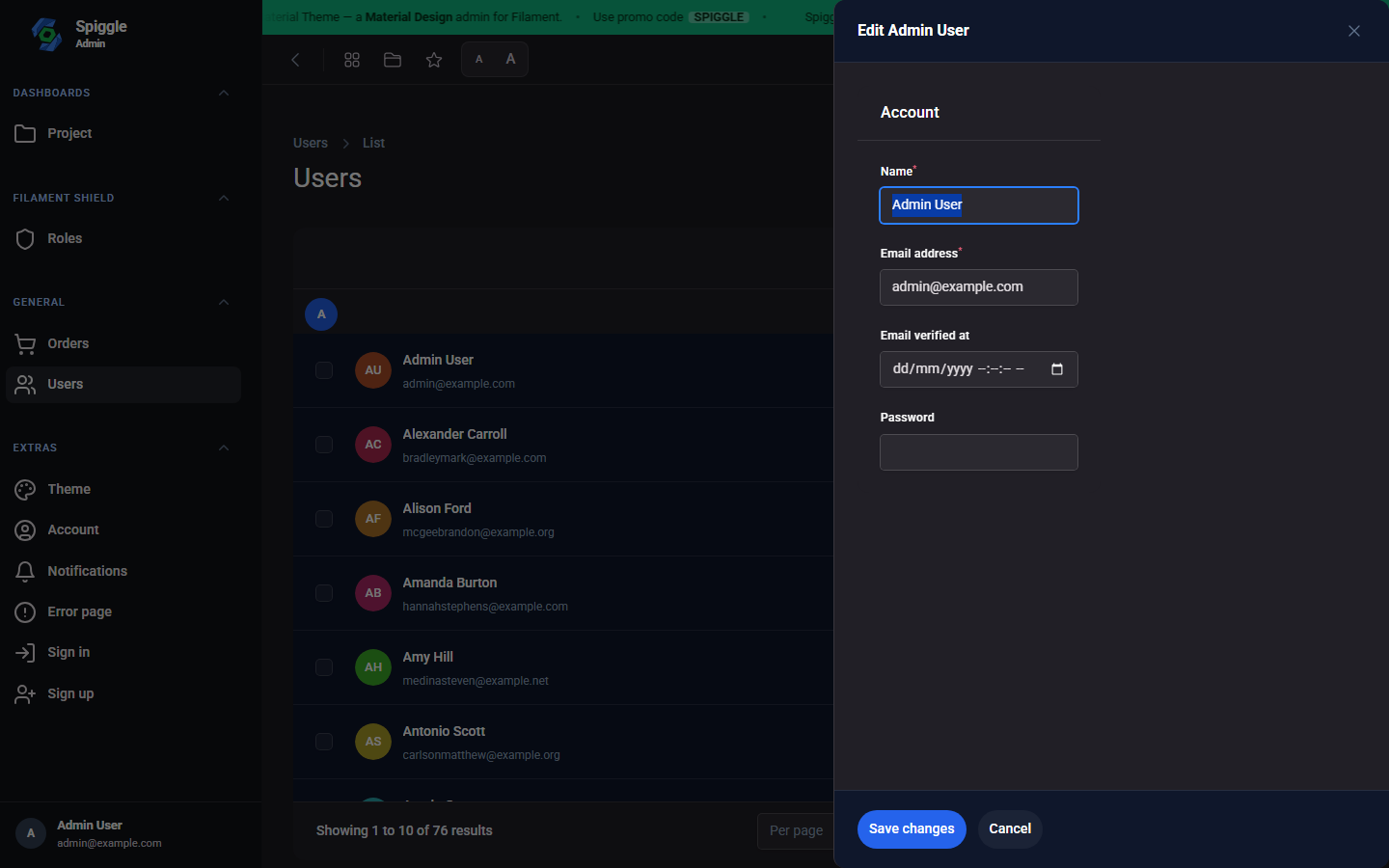The height and width of the screenshot is (868, 1389).
Task: Select the checkbox for Amy Hill
Action: [324, 667]
